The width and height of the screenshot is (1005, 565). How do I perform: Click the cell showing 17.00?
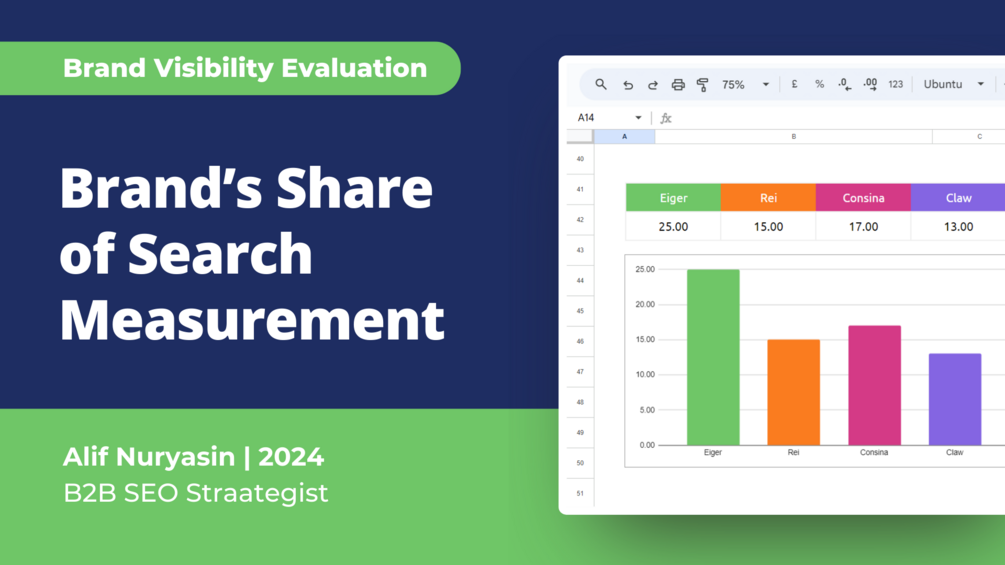point(863,226)
